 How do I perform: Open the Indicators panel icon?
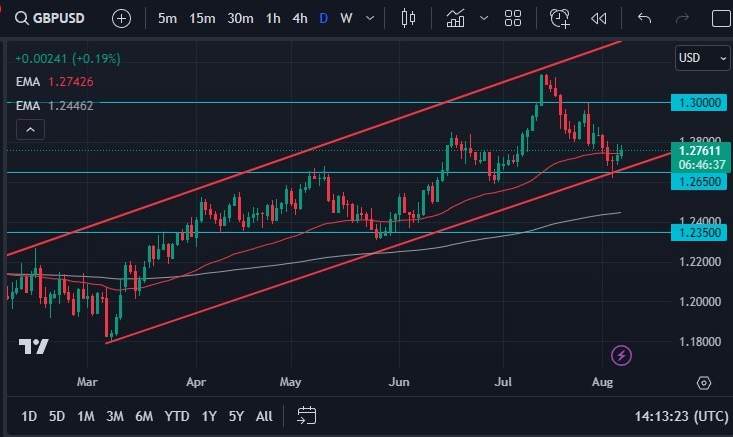(456, 18)
